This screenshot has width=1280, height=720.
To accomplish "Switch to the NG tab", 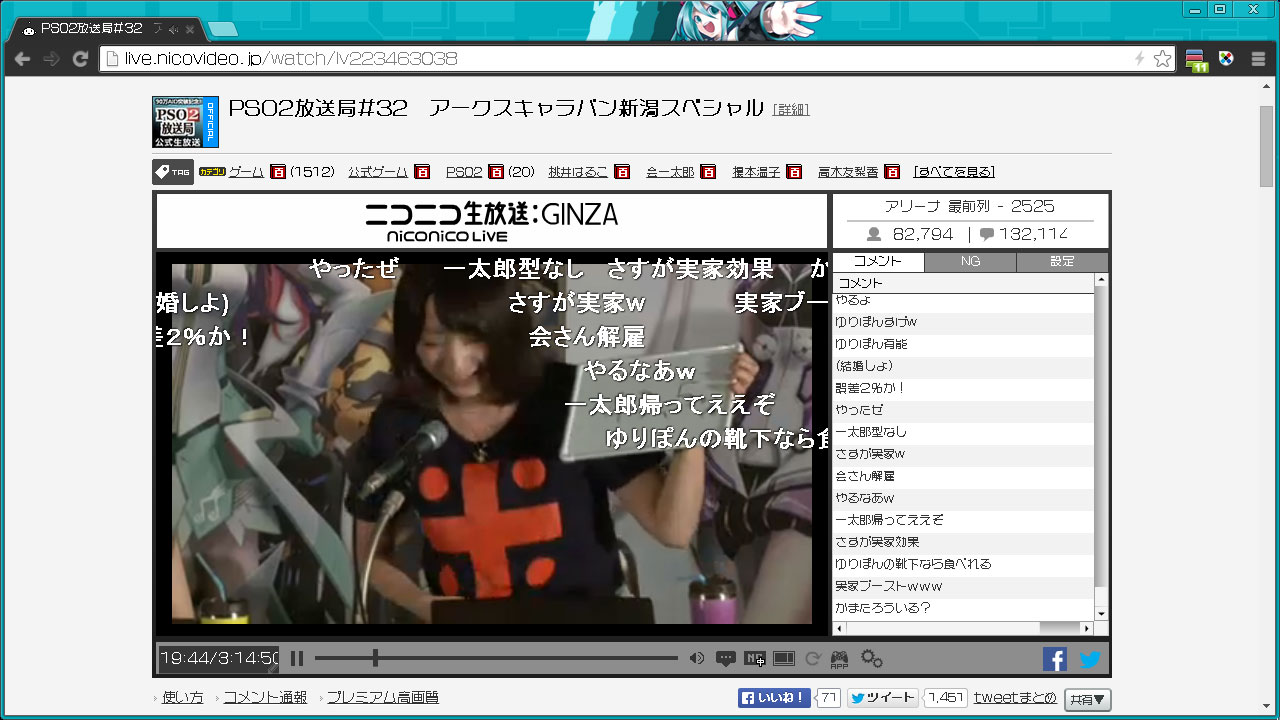I will tap(970, 262).
